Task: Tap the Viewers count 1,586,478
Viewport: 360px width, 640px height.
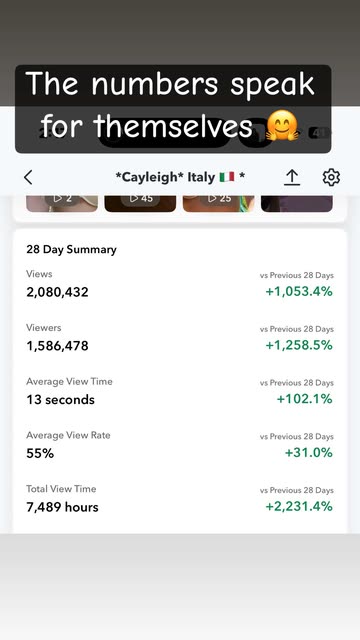Action: click(57, 346)
